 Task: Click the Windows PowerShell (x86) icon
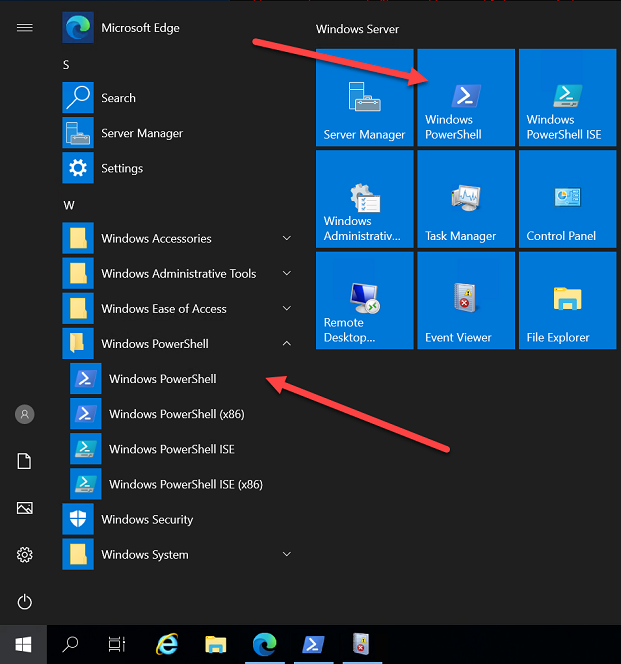click(x=86, y=414)
